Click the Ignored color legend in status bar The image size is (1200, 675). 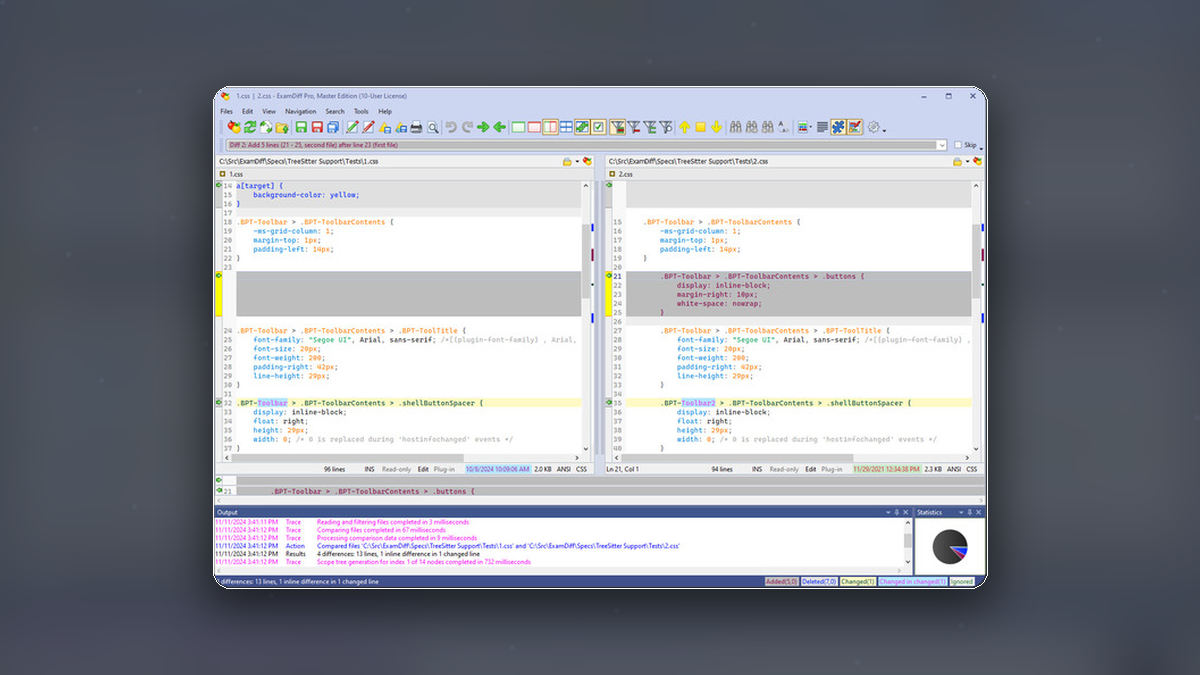coord(961,581)
